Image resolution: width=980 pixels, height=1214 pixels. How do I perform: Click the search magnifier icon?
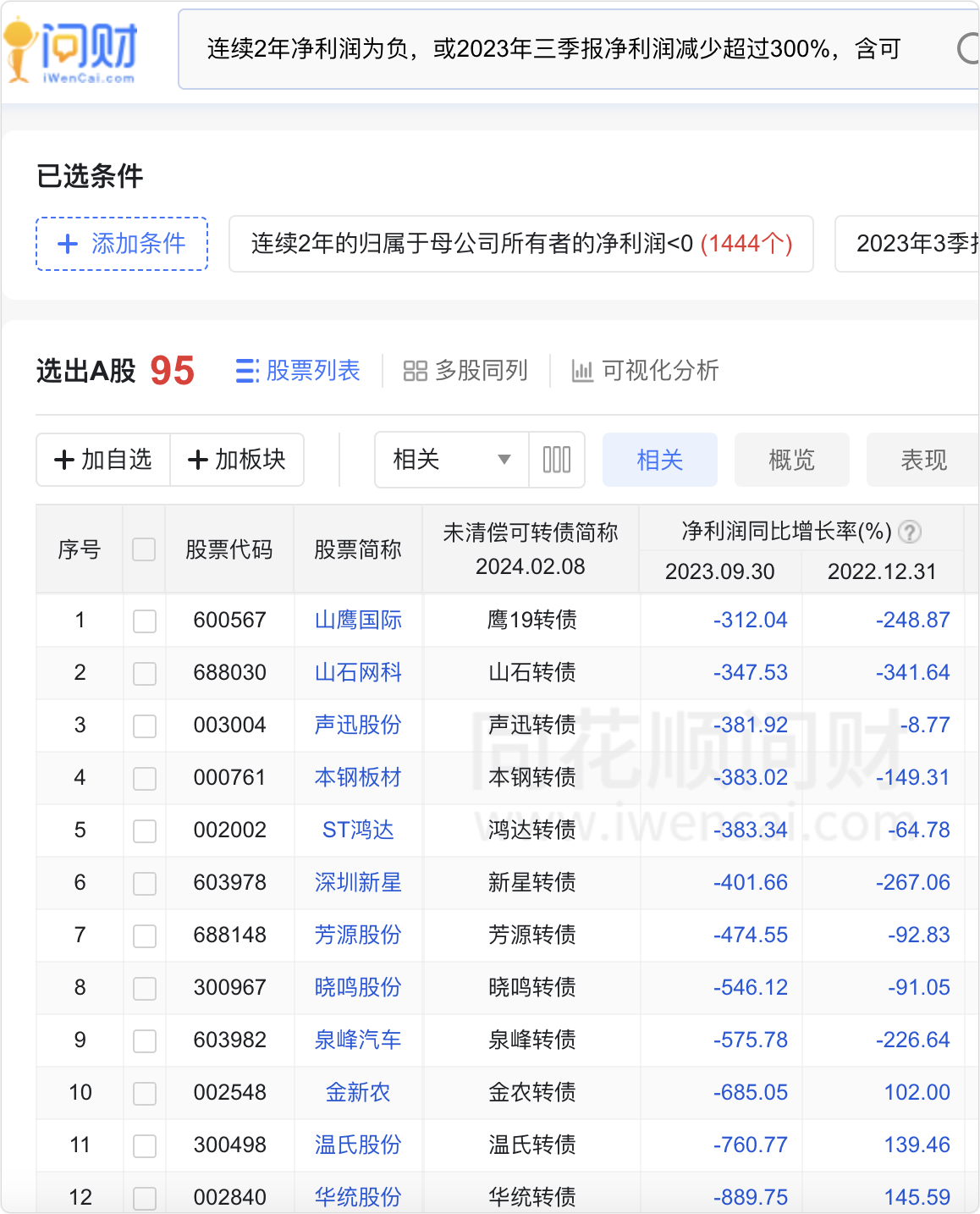click(x=968, y=49)
